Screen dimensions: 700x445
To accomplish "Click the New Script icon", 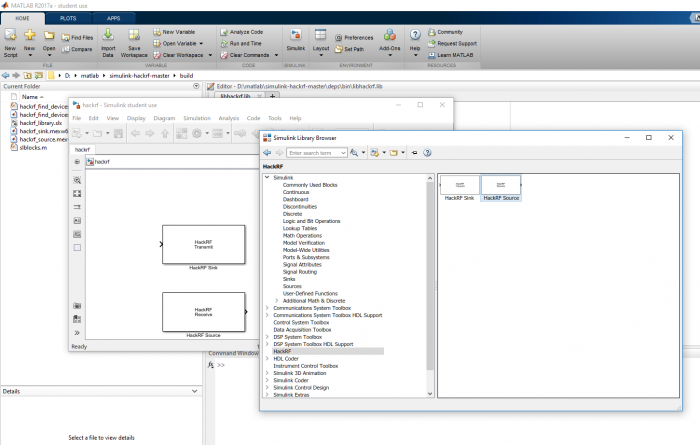I will pyautogui.click(x=10, y=35).
